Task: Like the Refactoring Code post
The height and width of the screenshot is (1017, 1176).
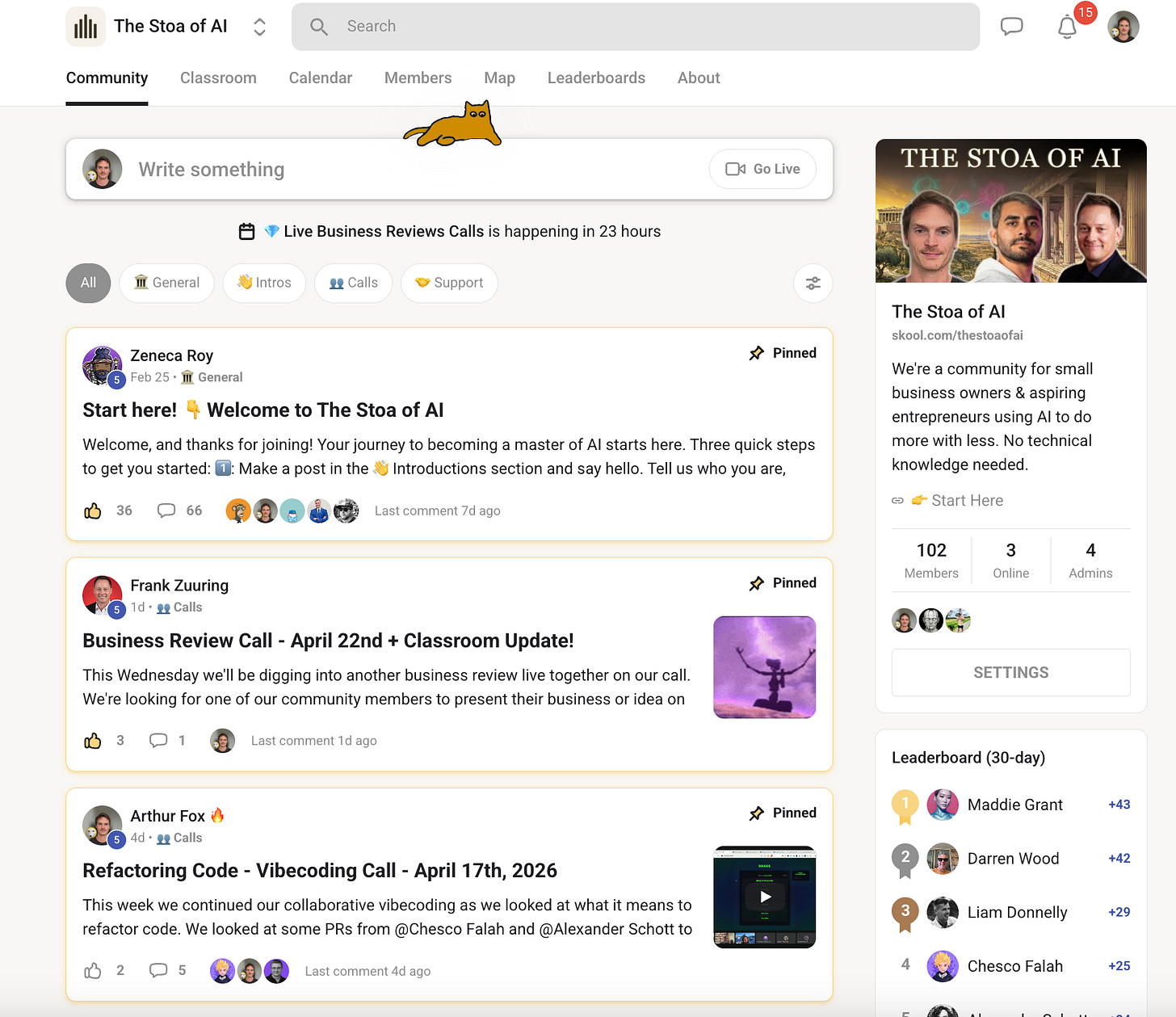Action: [x=93, y=971]
